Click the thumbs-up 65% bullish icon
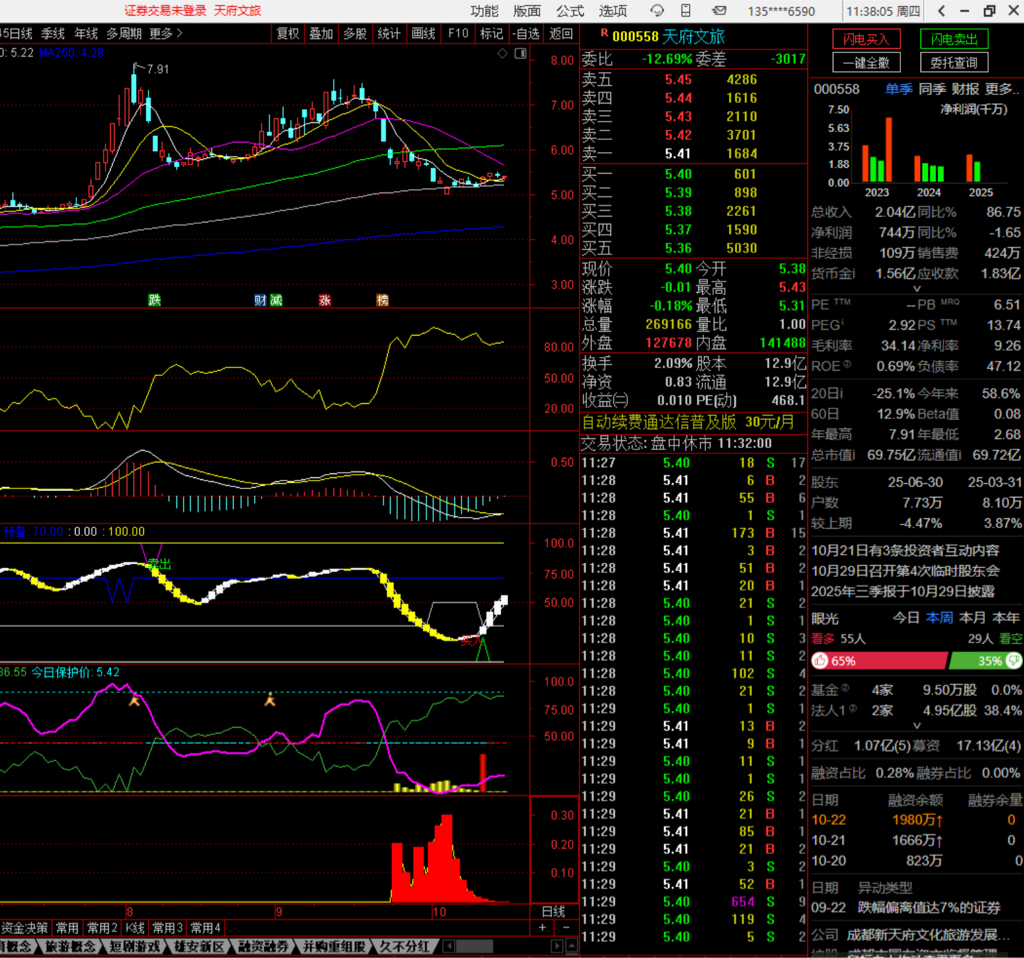1024x958 pixels. [820, 661]
